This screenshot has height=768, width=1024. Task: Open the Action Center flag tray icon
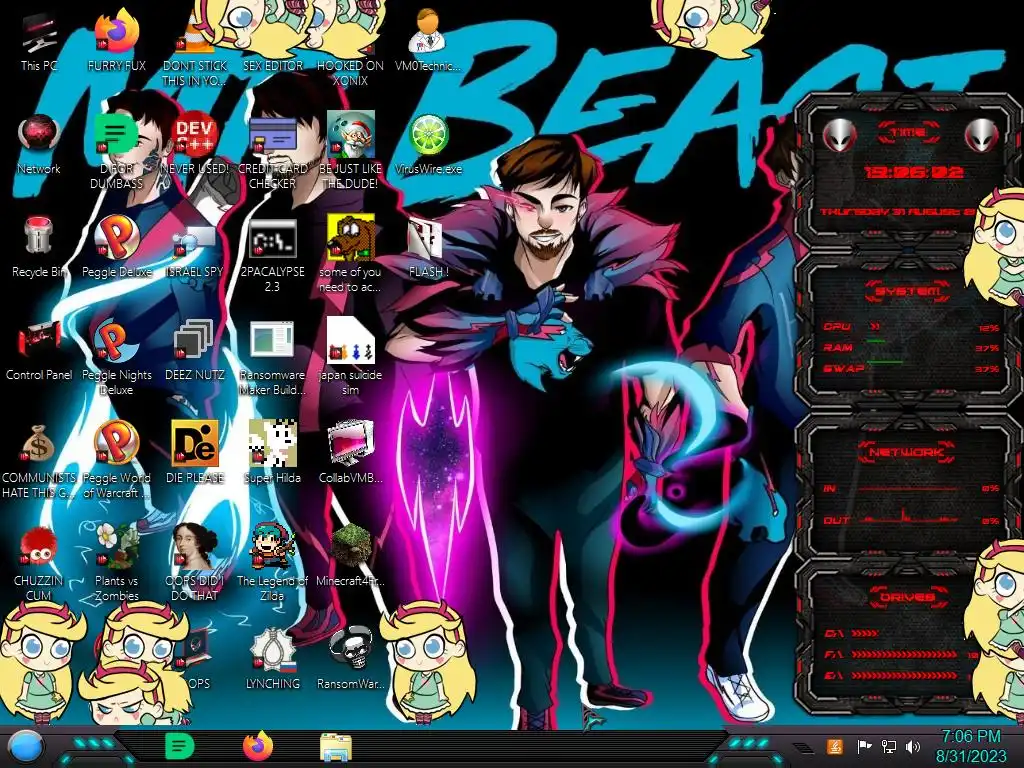pyautogui.click(x=864, y=746)
